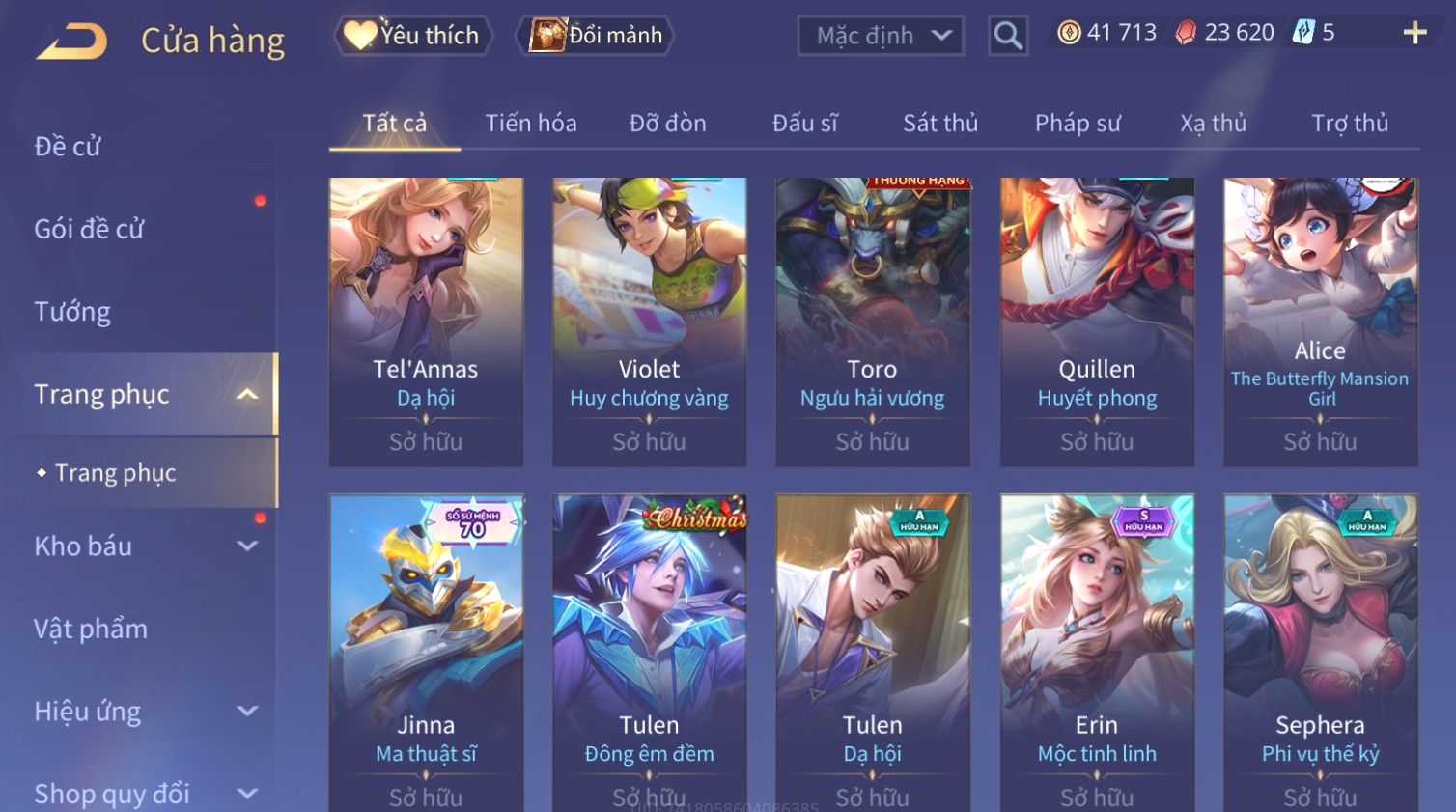Viewport: 1456px width, 812px height.
Task: Tap the blue ticket currency icon
Action: (1303, 32)
